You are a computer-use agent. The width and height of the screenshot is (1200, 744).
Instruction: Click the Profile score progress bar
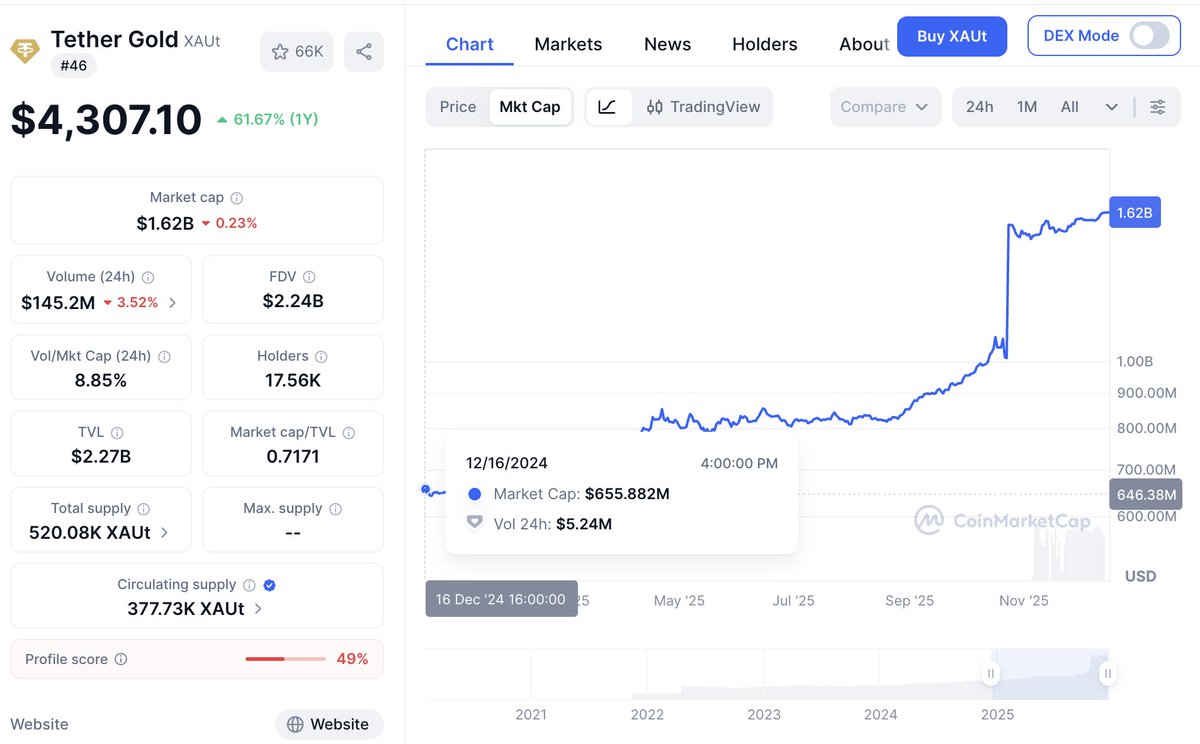286,659
